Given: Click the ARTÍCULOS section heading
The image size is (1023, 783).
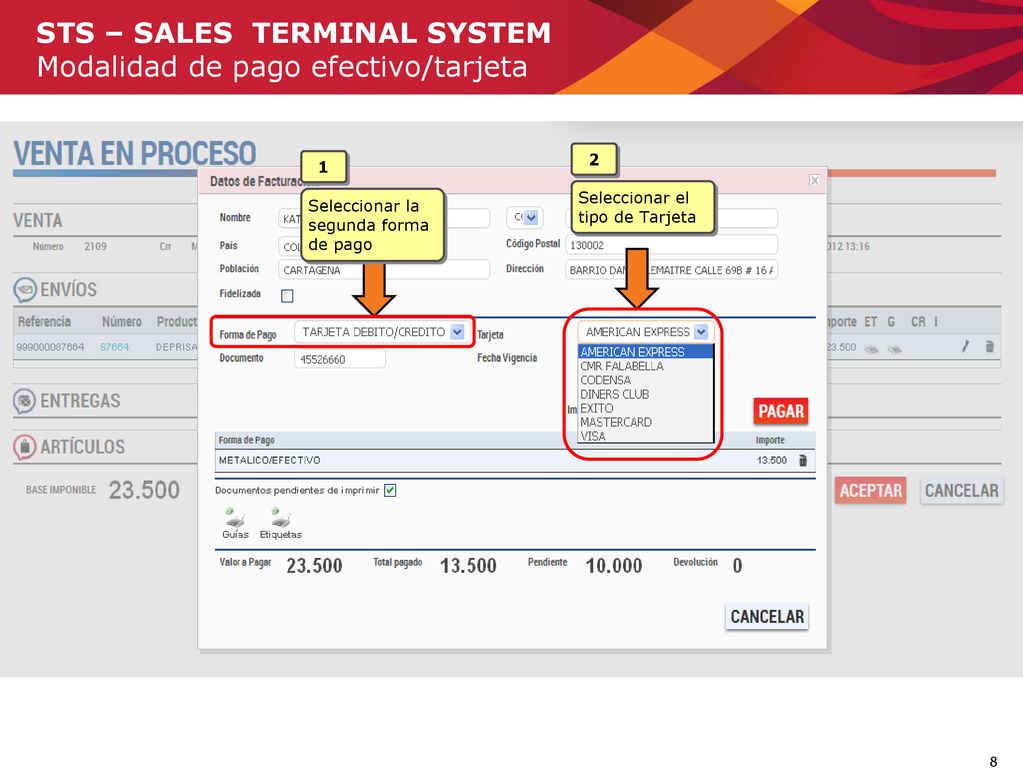Looking at the screenshot, I should coord(82,447).
